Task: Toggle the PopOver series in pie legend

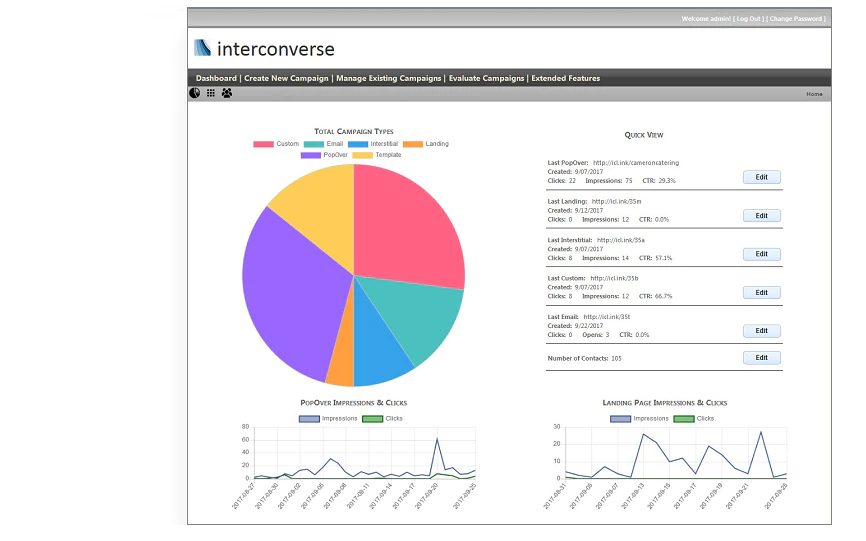Action: coord(324,155)
